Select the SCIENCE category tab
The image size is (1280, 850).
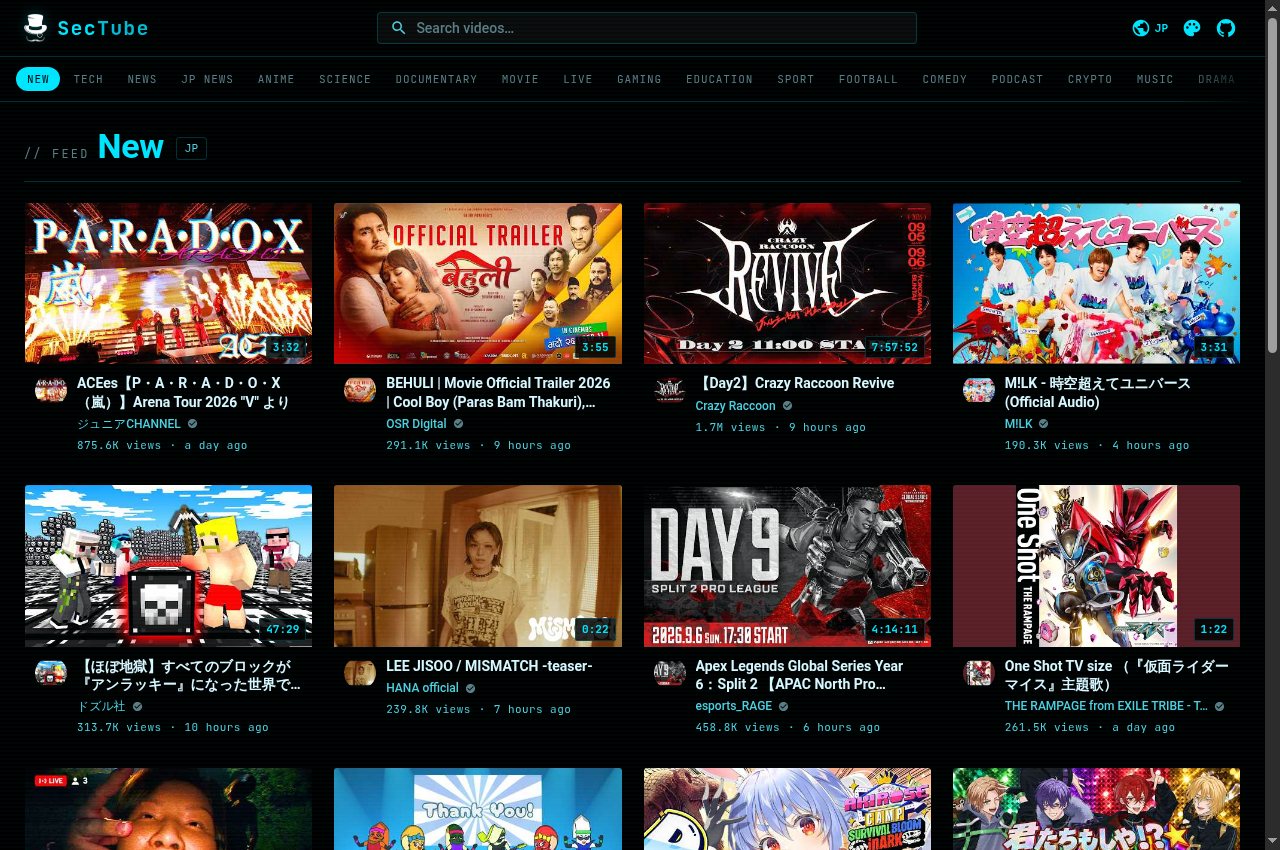pos(345,79)
